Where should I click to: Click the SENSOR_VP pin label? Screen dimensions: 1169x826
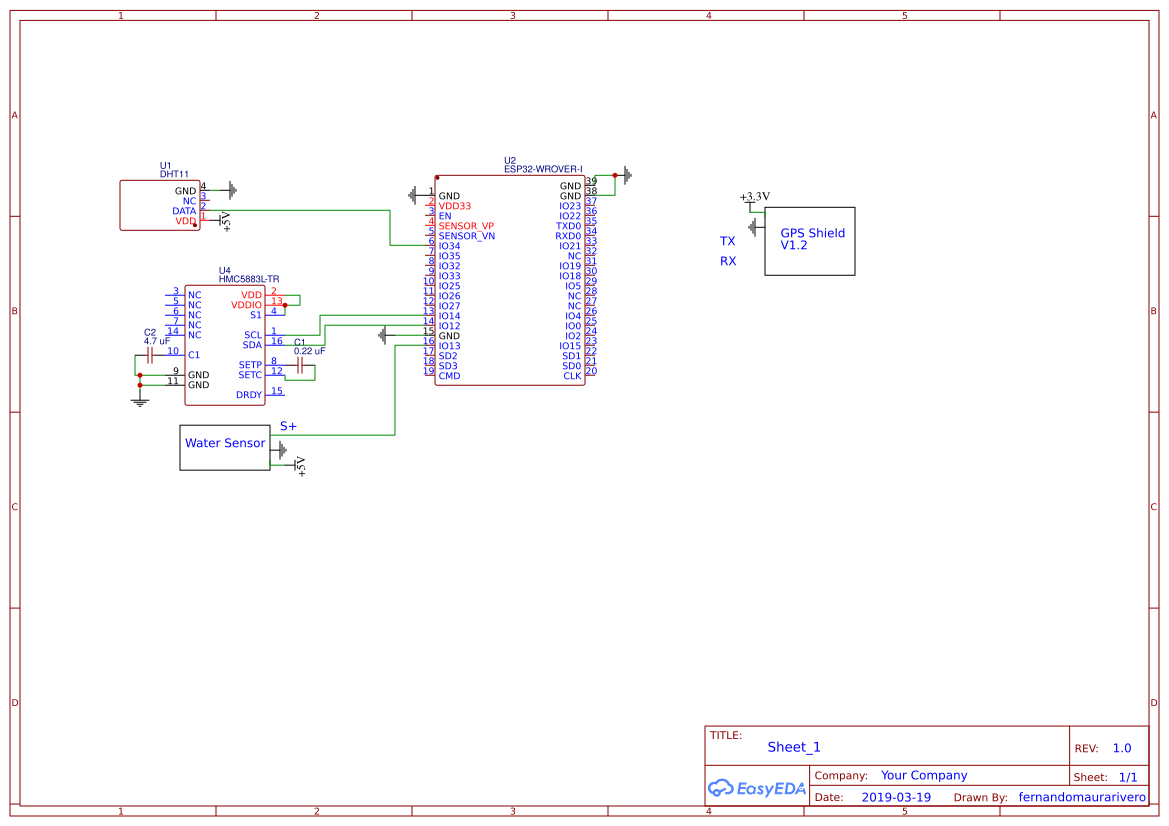[466, 227]
